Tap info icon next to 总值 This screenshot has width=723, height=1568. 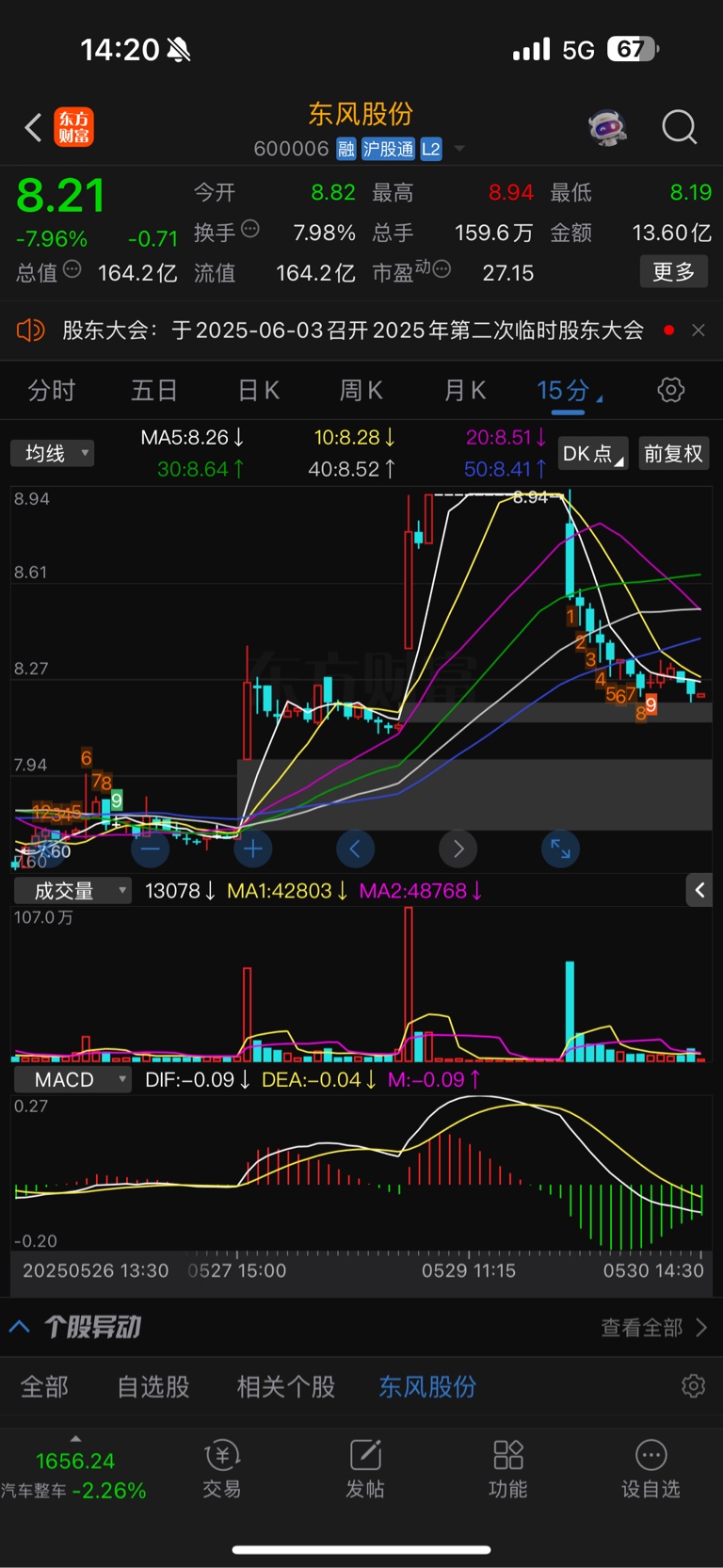[x=72, y=269]
